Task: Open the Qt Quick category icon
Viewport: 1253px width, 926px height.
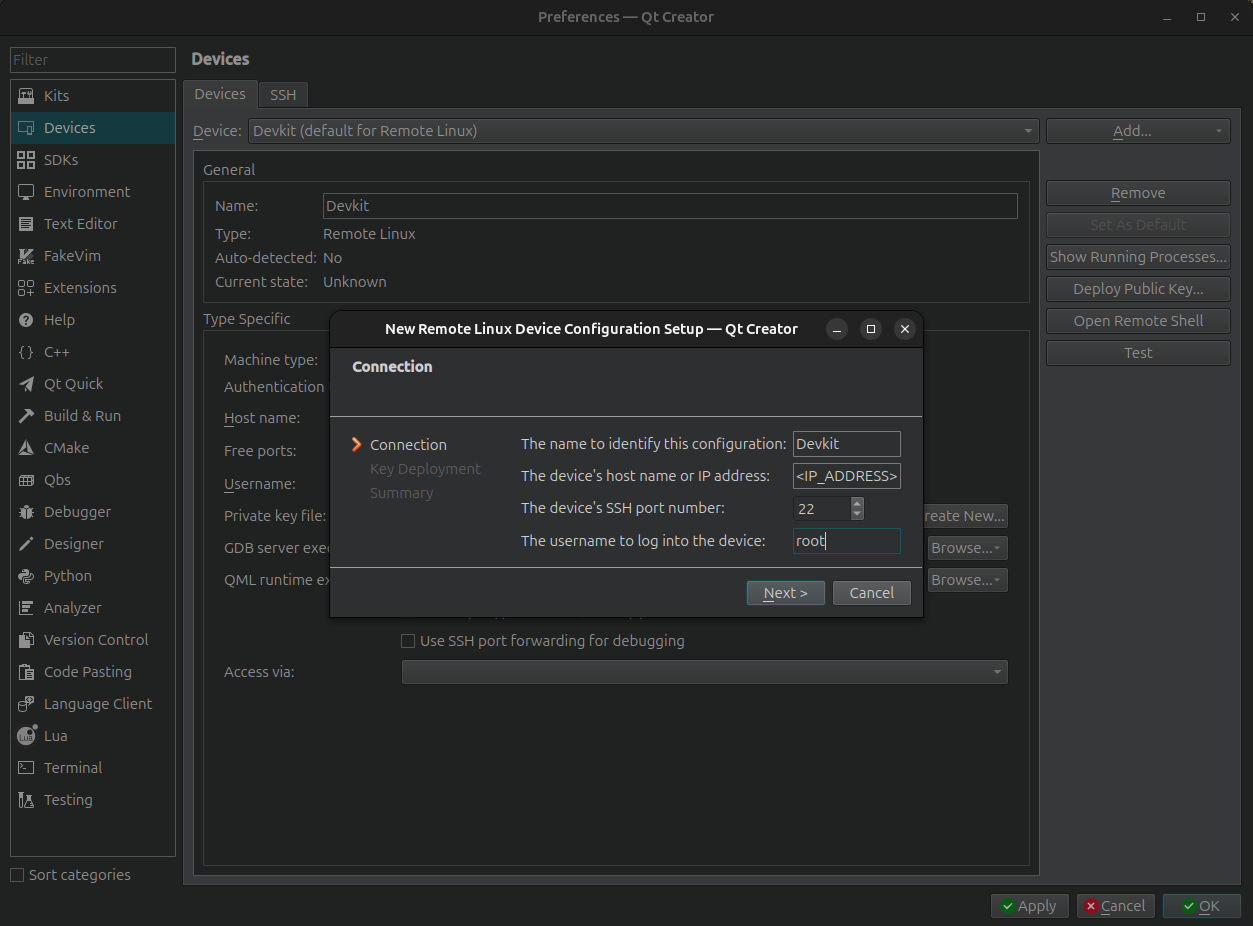Action: (26, 384)
